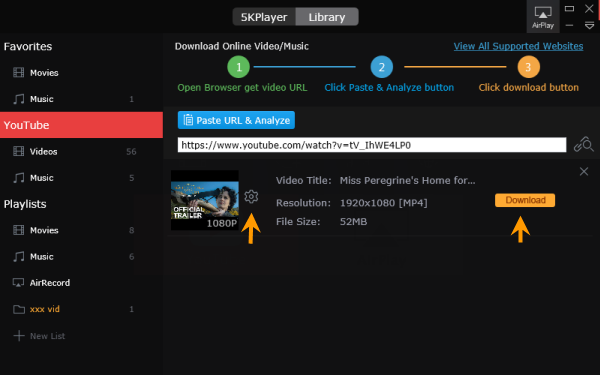Click the clipboard icon on Paste button
This screenshot has width=600, height=375.
188,120
